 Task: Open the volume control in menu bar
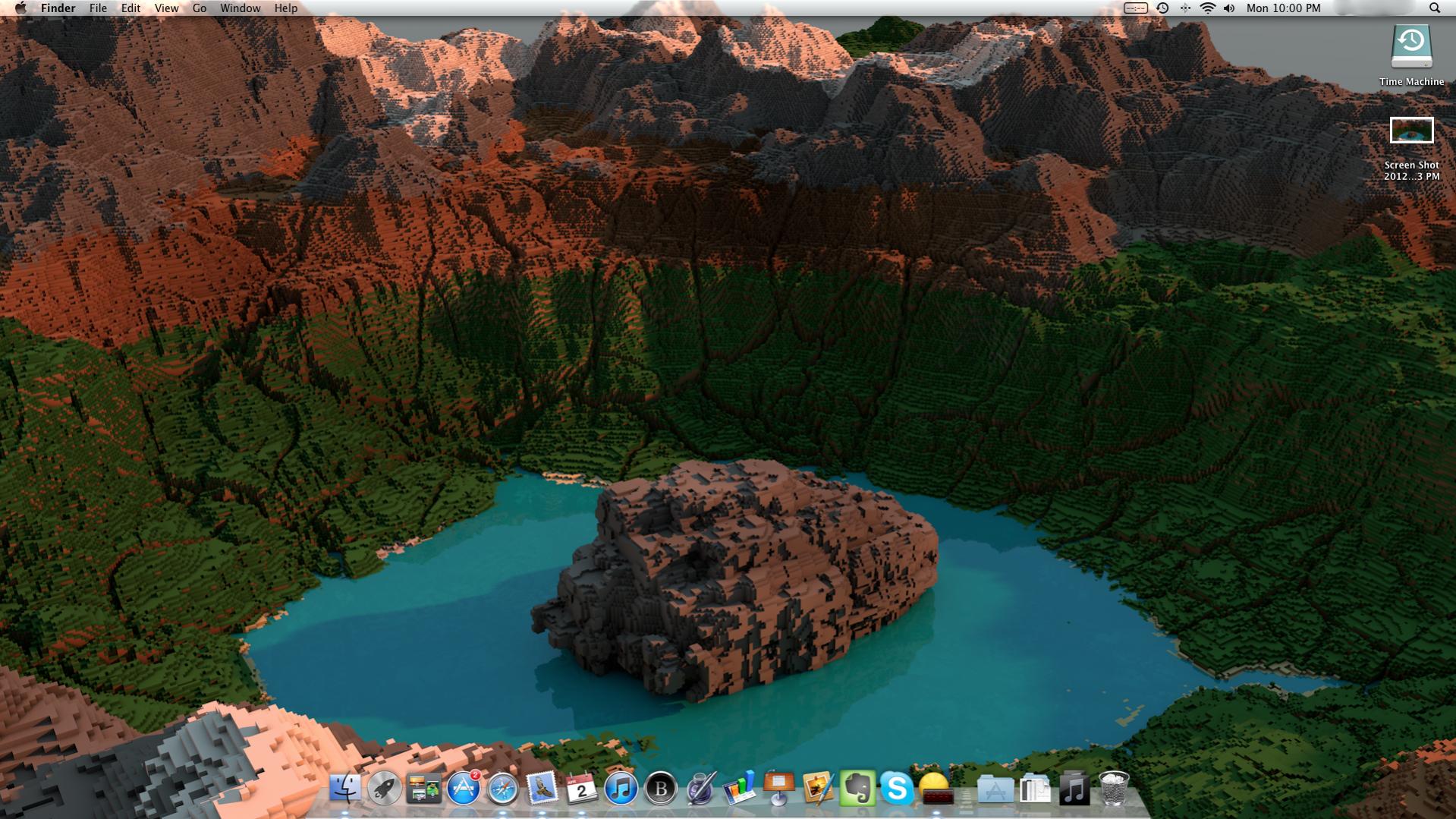point(1229,8)
